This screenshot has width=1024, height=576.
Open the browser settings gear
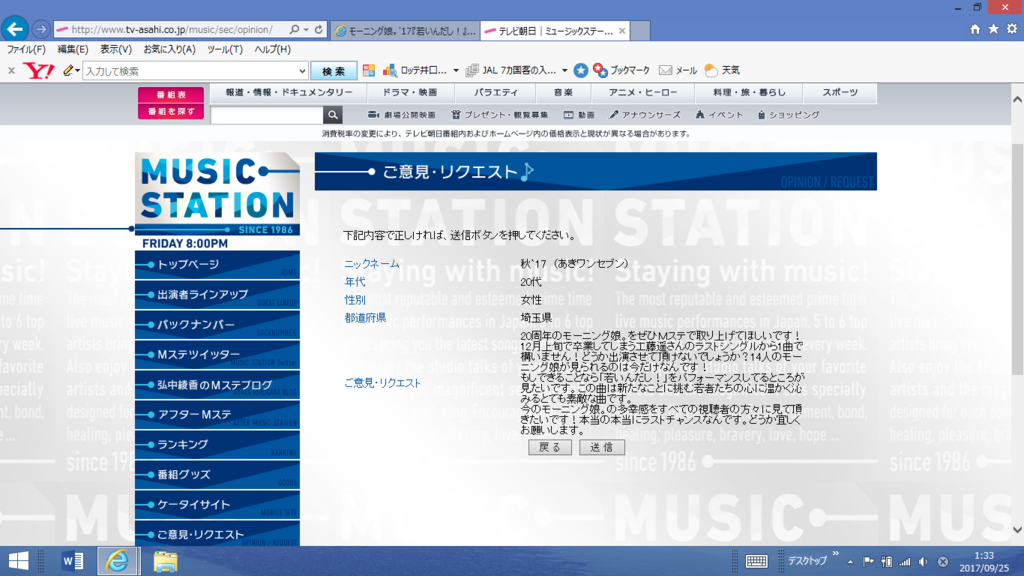point(1012,29)
